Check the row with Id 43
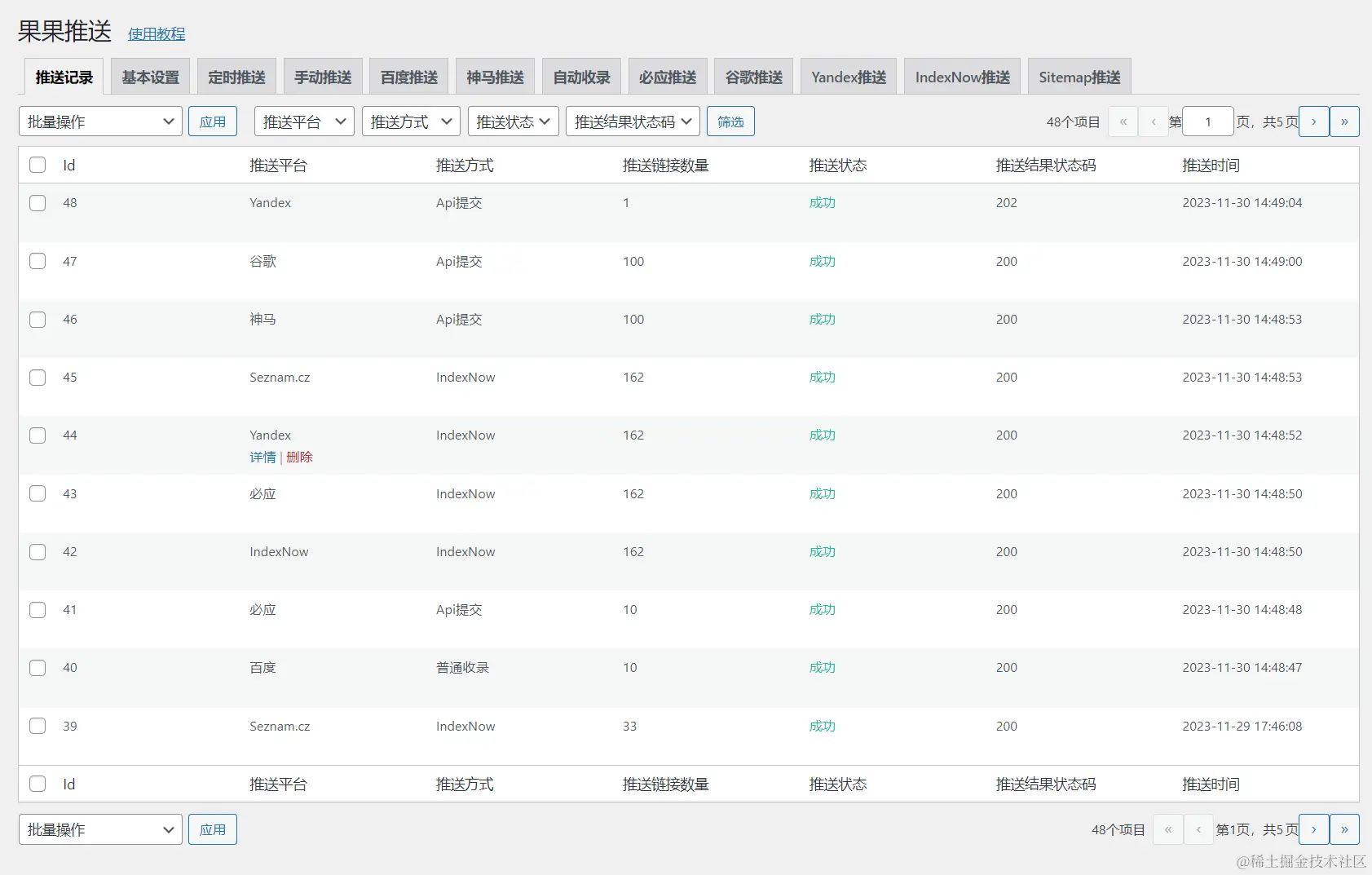 coord(37,493)
